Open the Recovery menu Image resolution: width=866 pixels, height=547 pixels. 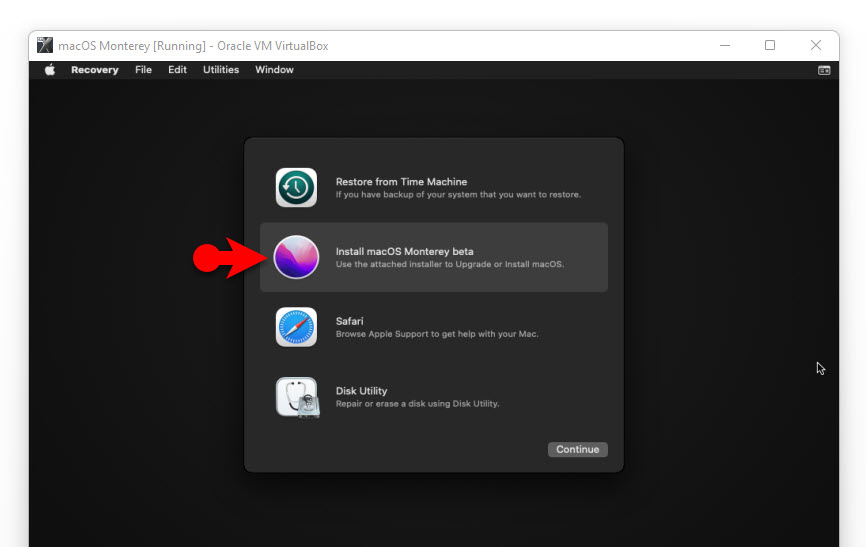[x=94, y=70]
